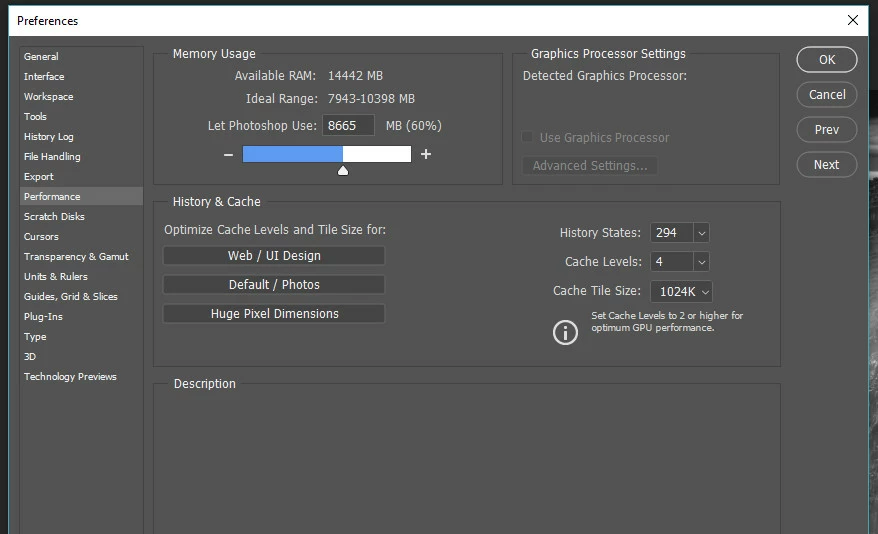Click the Next button
This screenshot has width=878, height=534.
(826, 165)
